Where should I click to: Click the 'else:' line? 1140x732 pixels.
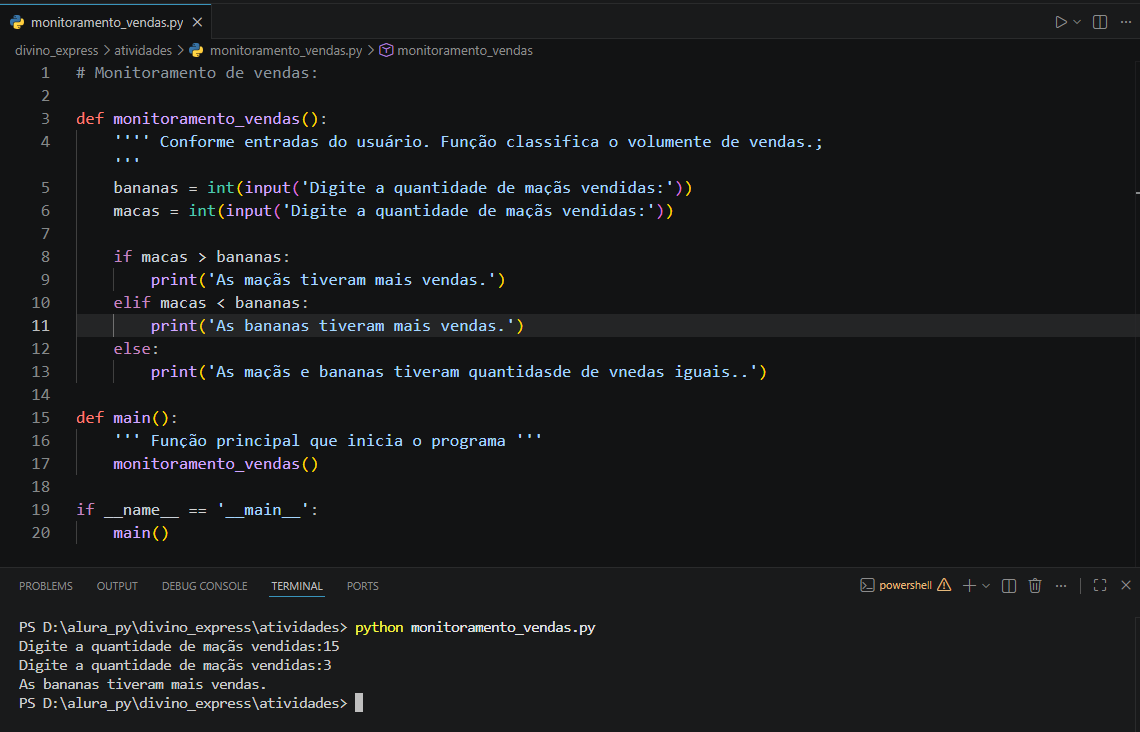point(136,349)
